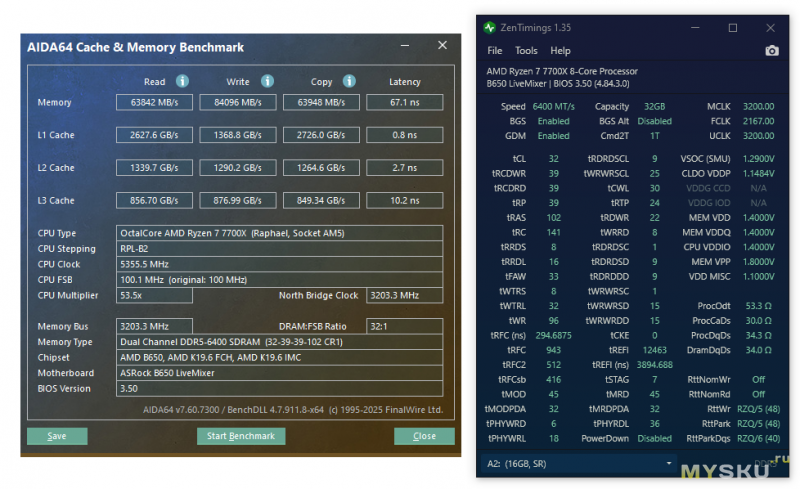The width and height of the screenshot is (800, 489).
Task: Select the Memory Read result 63842 MB/s field
Action: [154, 102]
